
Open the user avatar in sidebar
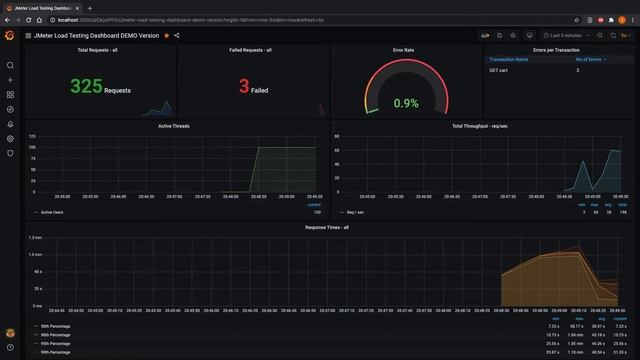point(10,333)
